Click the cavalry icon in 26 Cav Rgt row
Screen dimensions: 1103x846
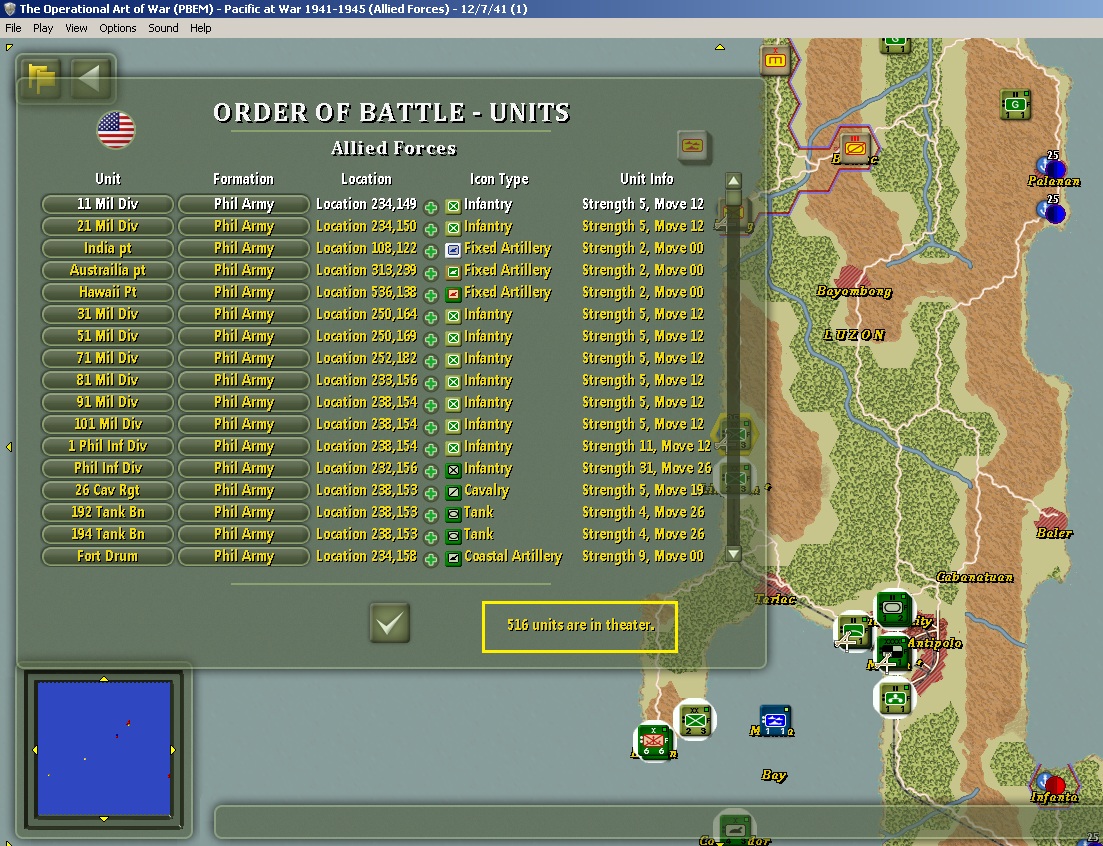[454, 492]
